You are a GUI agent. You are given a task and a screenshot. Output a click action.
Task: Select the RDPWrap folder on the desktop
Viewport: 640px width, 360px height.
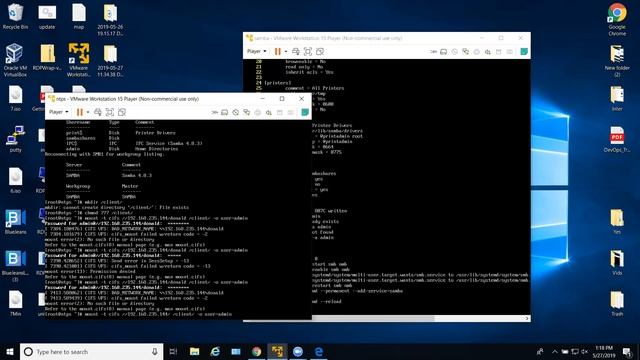coord(47,57)
